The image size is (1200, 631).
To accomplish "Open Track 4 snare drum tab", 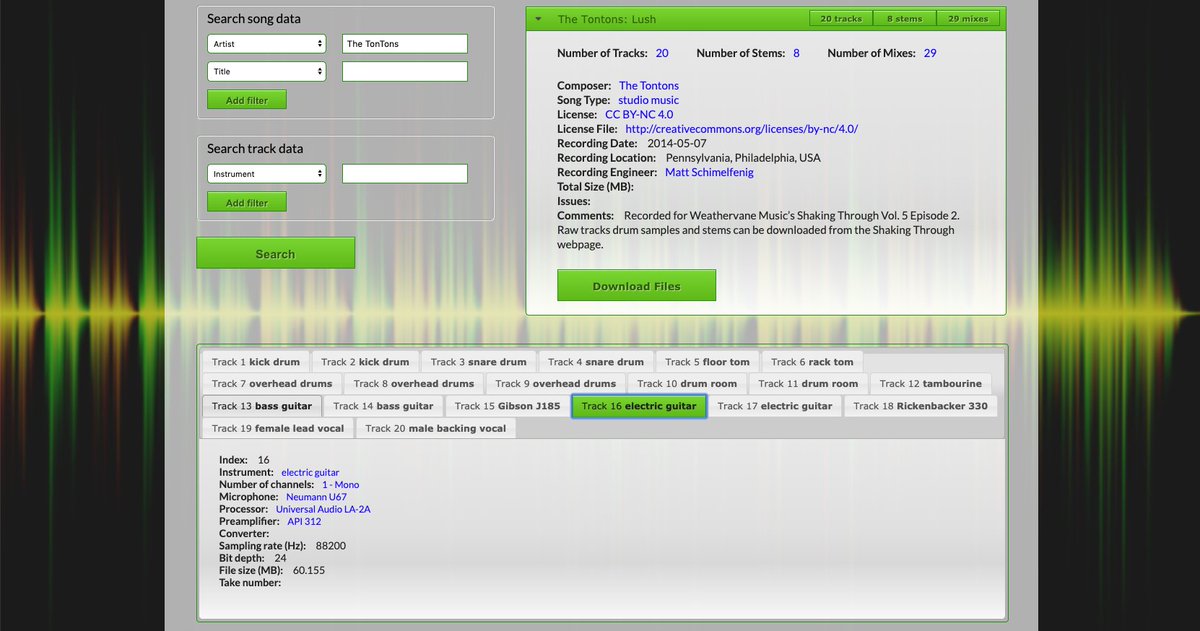I will [x=596, y=362].
